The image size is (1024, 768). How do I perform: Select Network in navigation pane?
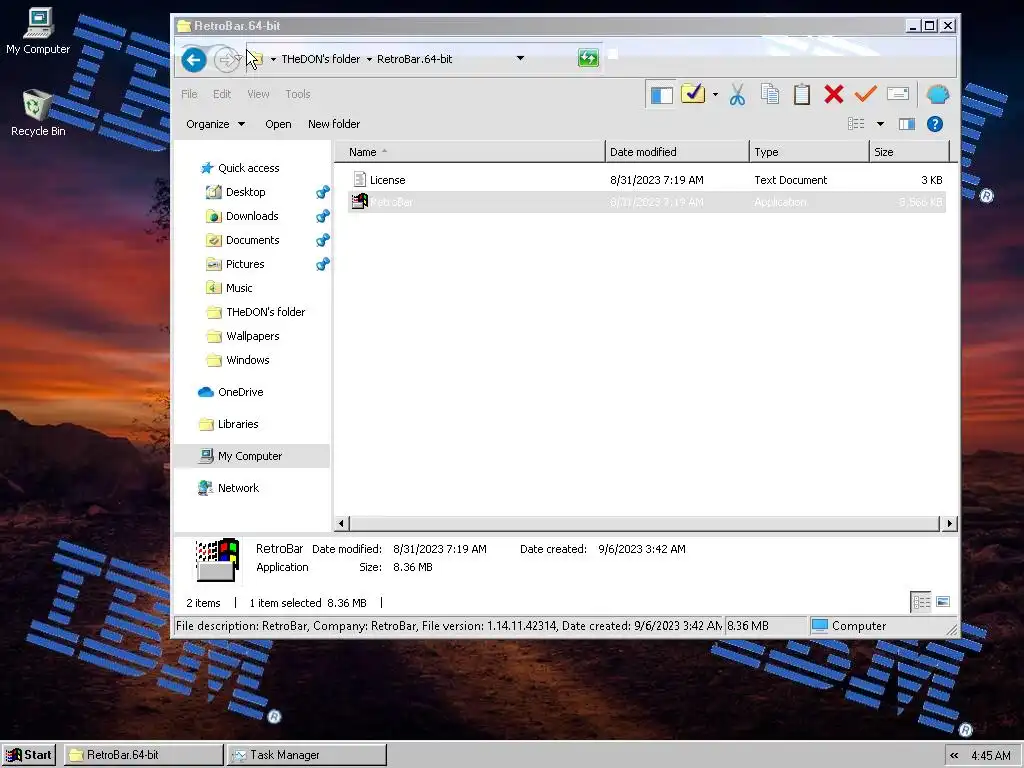[x=238, y=488]
